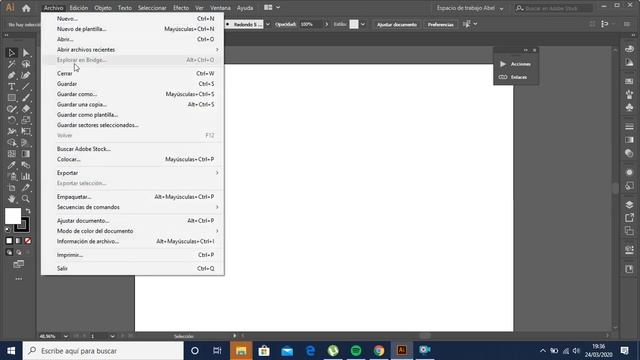Open the Objeto menu
The image size is (640, 360).
pyautogui.click(x=103, y=8)
